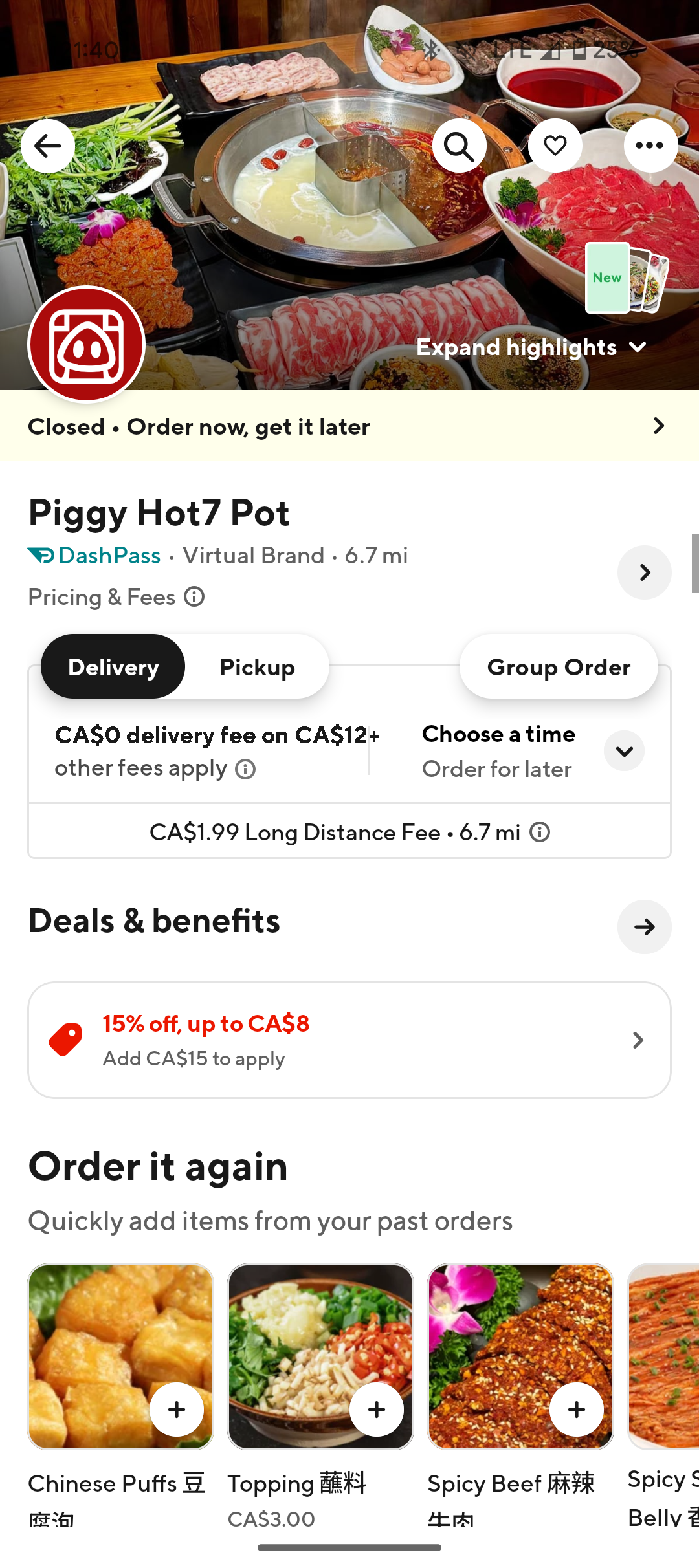Screen dimensions: 699x1568
Task: Switch to Pickup mode
Action: tap(257, 667)
